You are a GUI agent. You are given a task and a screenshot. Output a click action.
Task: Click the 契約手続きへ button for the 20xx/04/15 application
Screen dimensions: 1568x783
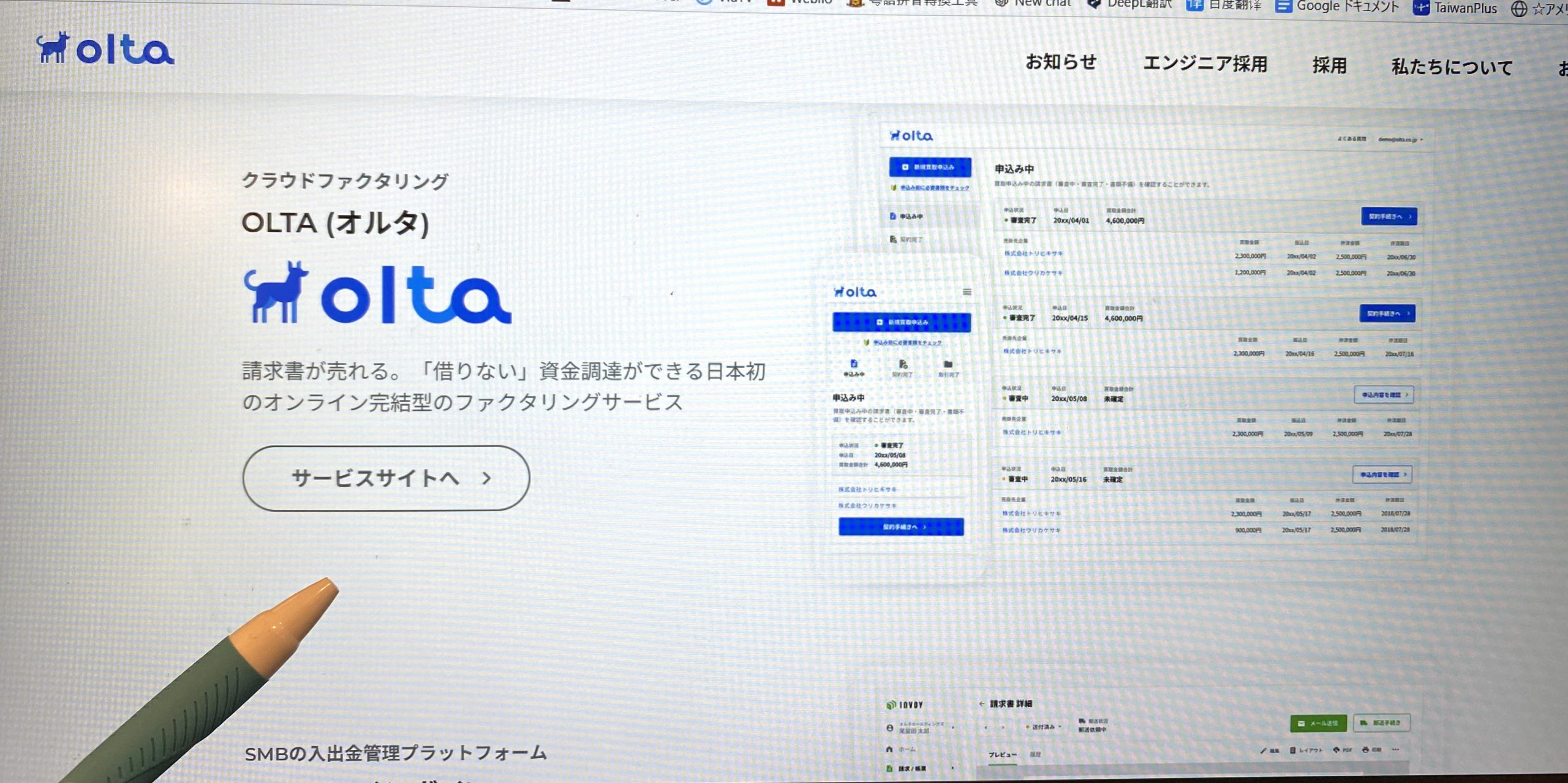[x=1387, y=313]
